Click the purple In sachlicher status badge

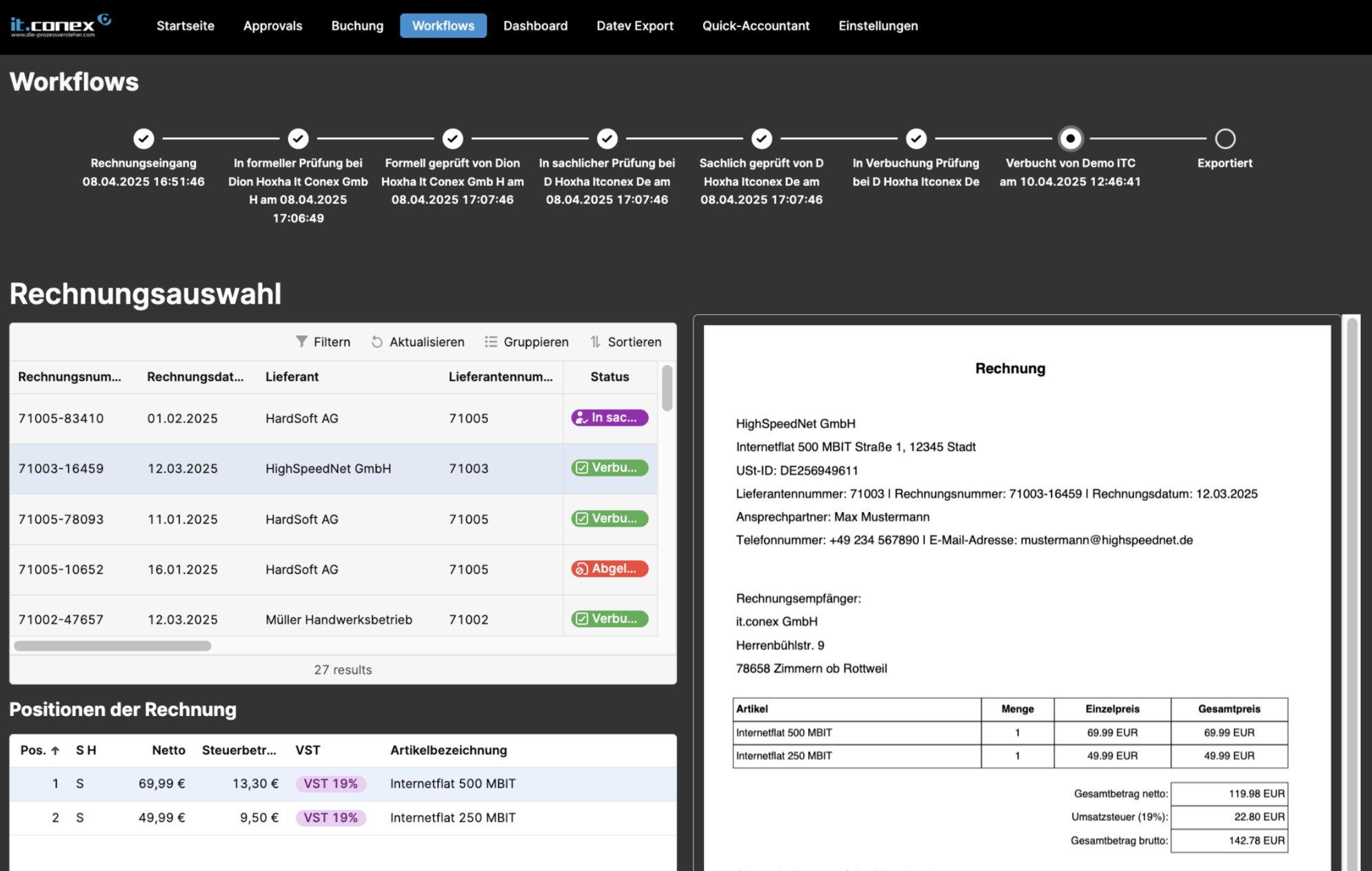click(x=609, y=417)
